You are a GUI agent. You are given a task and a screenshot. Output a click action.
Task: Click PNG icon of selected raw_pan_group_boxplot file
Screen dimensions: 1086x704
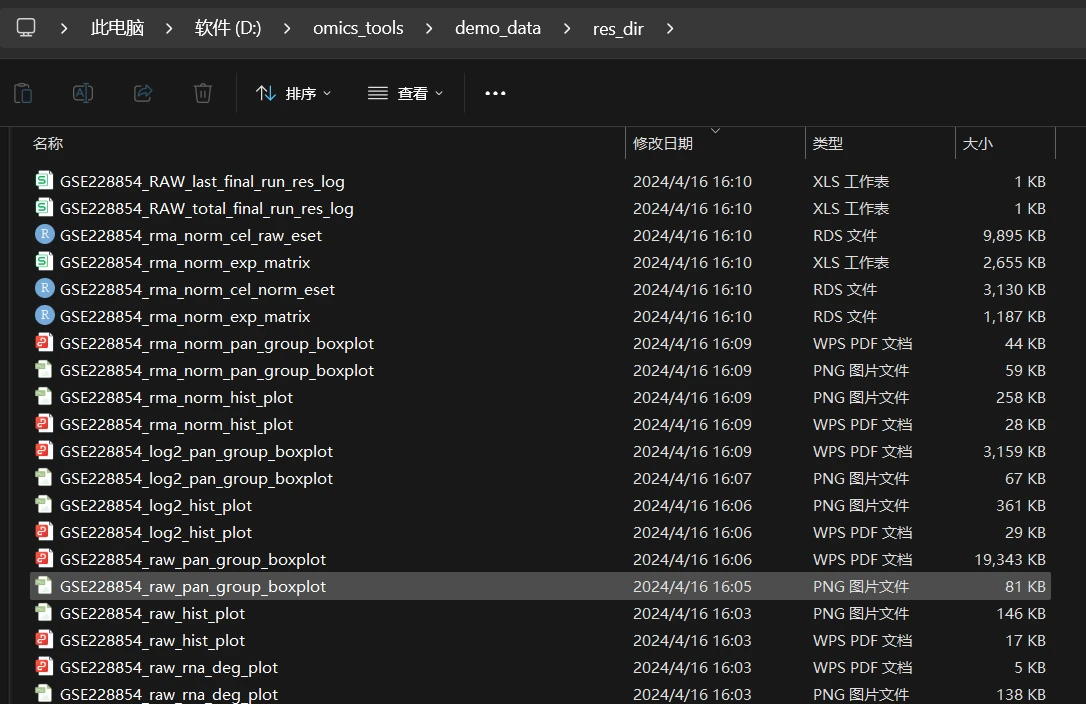[44, 586]
